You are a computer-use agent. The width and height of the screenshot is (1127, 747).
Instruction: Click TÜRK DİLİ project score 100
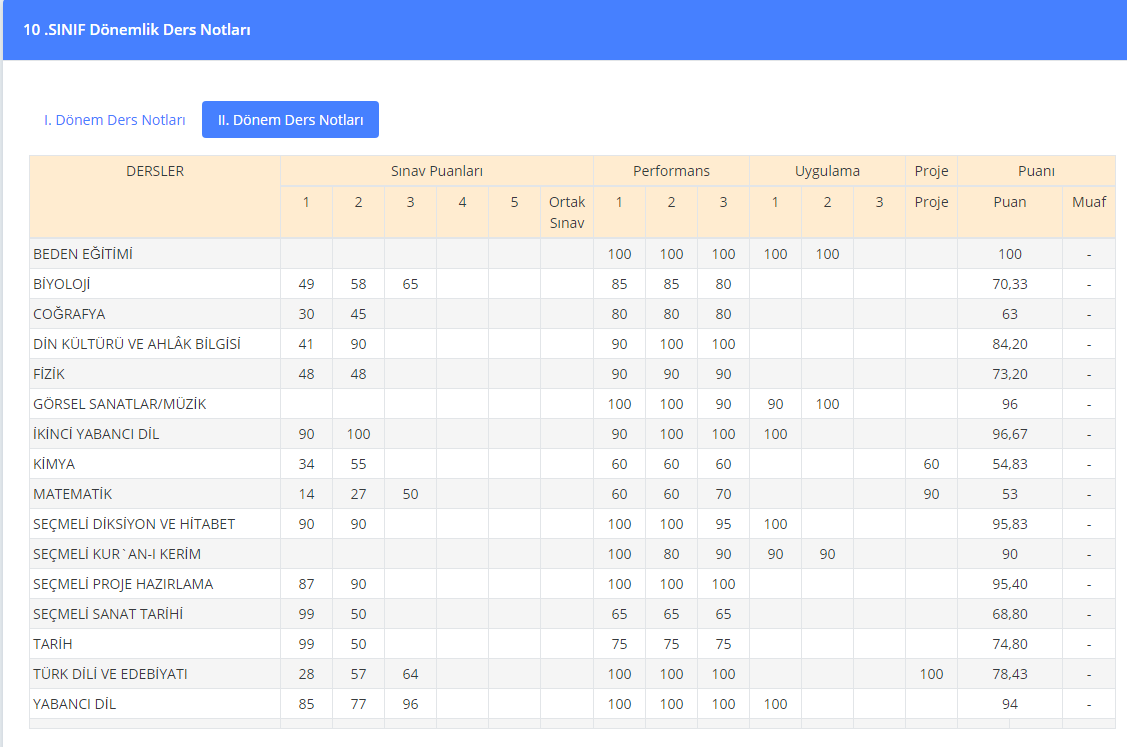pyautogui.click(x=932, y=674)
